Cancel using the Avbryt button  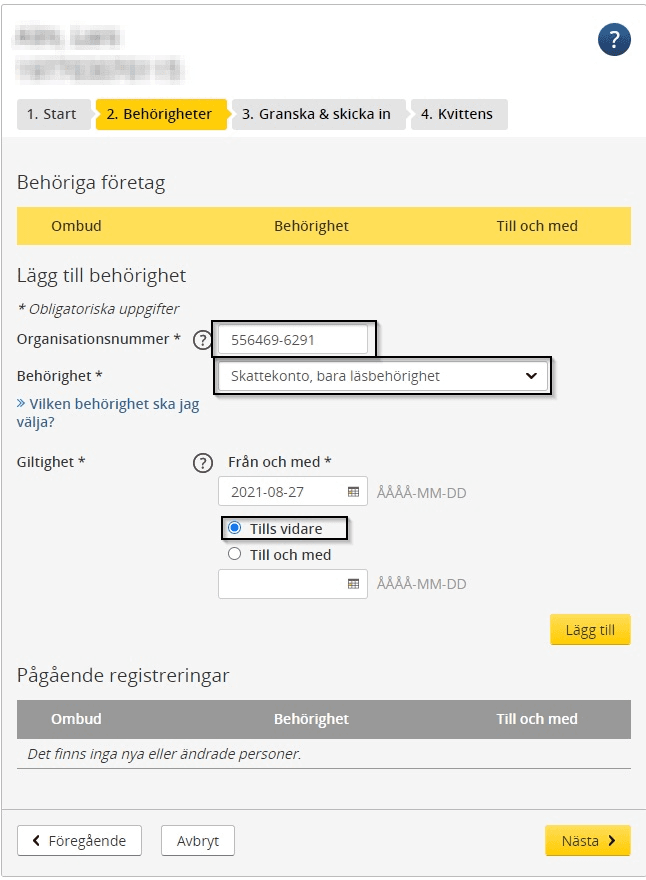pos(198,840)
